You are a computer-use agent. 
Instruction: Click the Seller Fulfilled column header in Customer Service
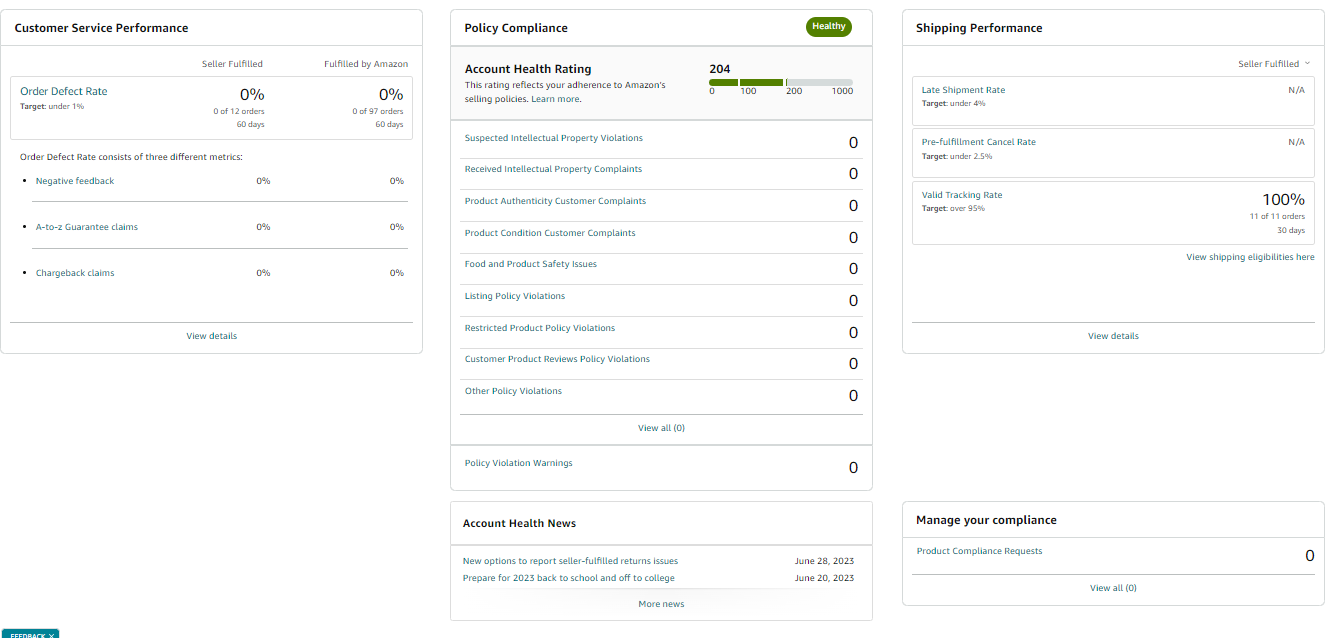pyautogui.click(x=232, y=64)
